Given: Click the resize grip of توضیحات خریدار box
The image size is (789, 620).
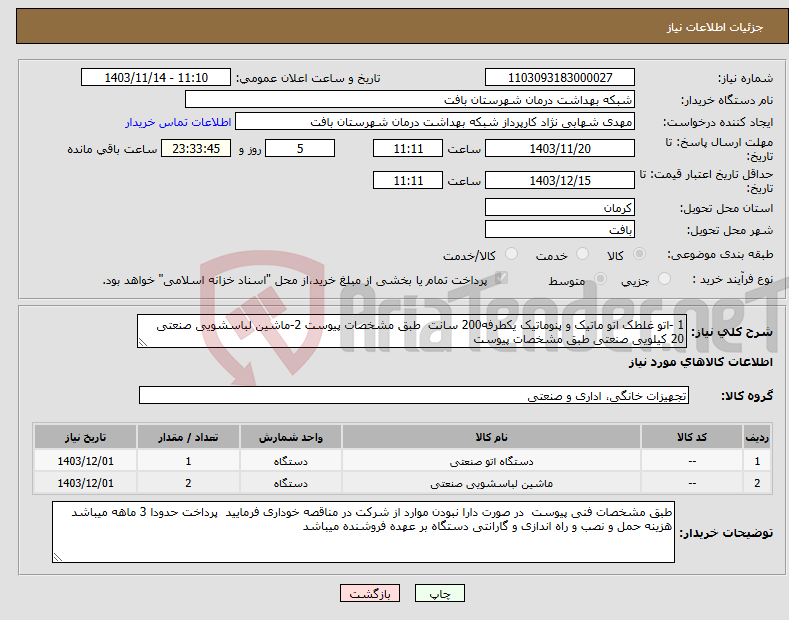Looking at the screenshot, I should pyautogui.click(x=58, y=557).
